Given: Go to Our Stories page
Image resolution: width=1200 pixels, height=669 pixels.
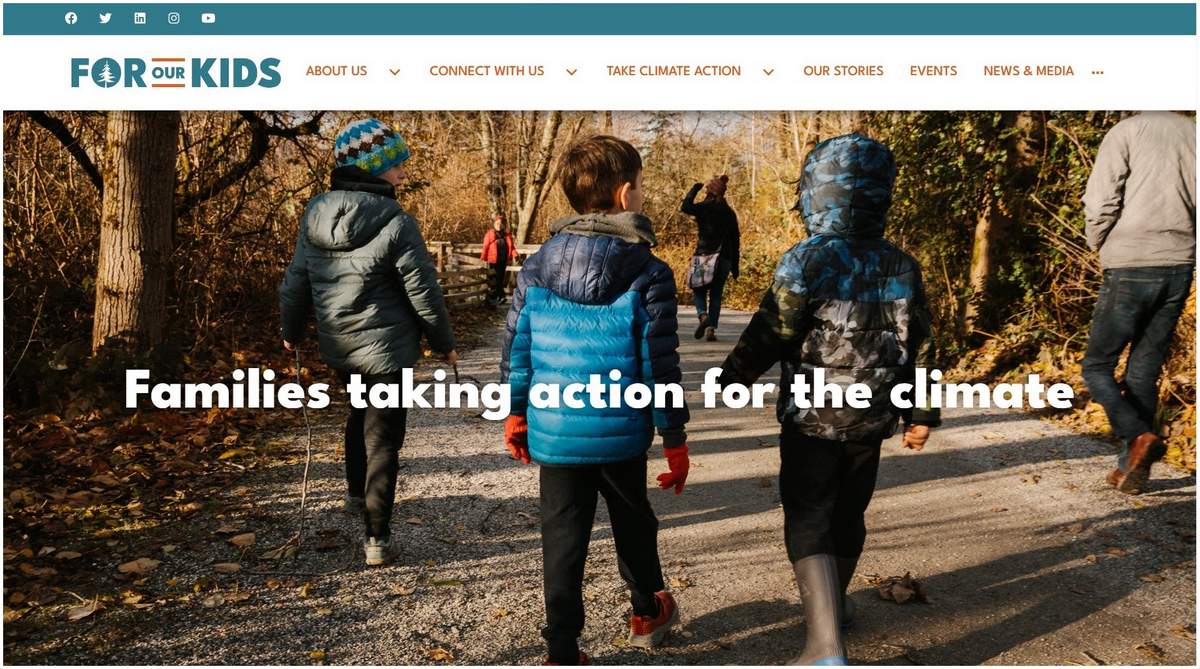Looking at the screenshot, I should coord(843,71).
